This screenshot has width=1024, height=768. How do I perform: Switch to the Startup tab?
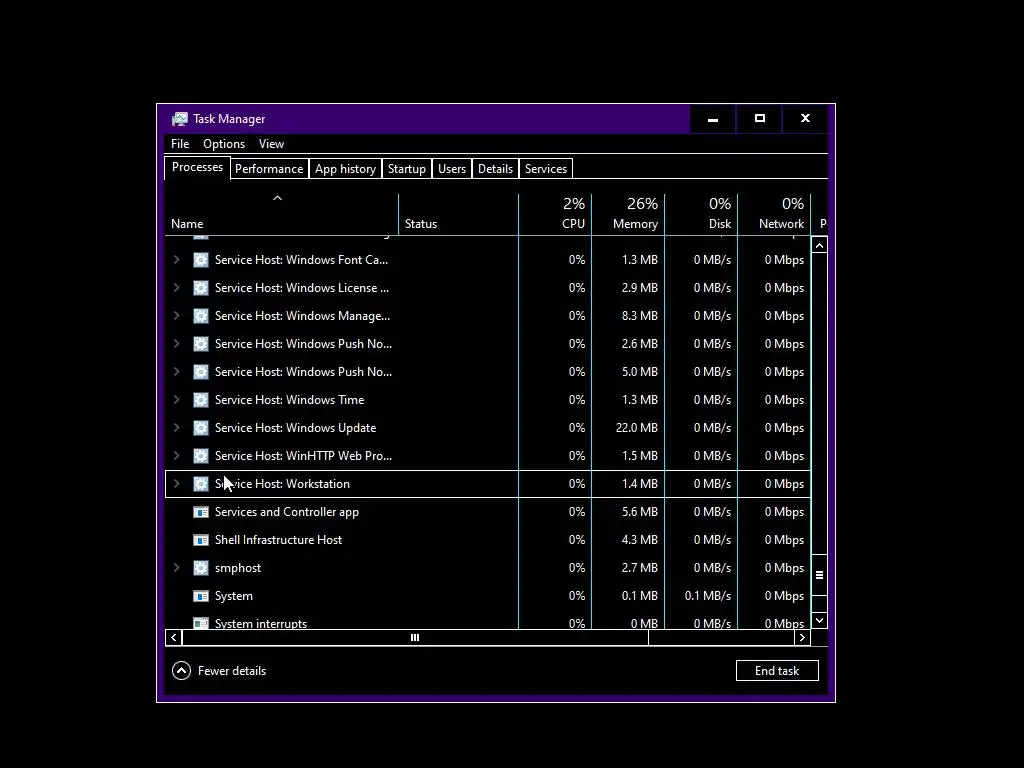pyautogui.click(x=407, y=168)
